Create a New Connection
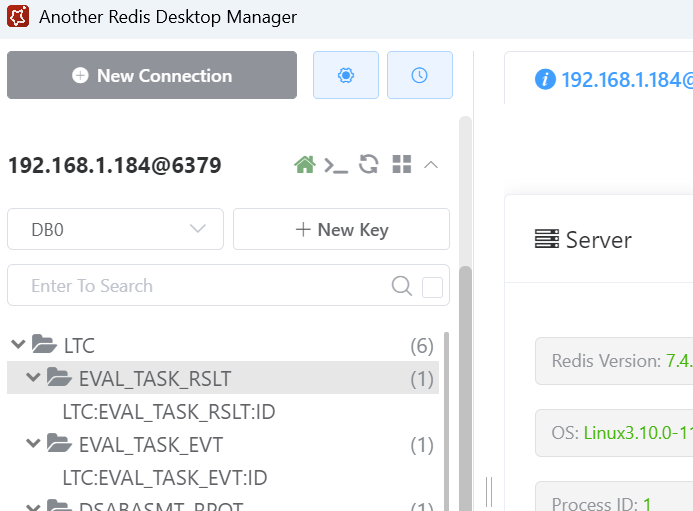Viewport: 693px width, 511px height. point(152,75)
